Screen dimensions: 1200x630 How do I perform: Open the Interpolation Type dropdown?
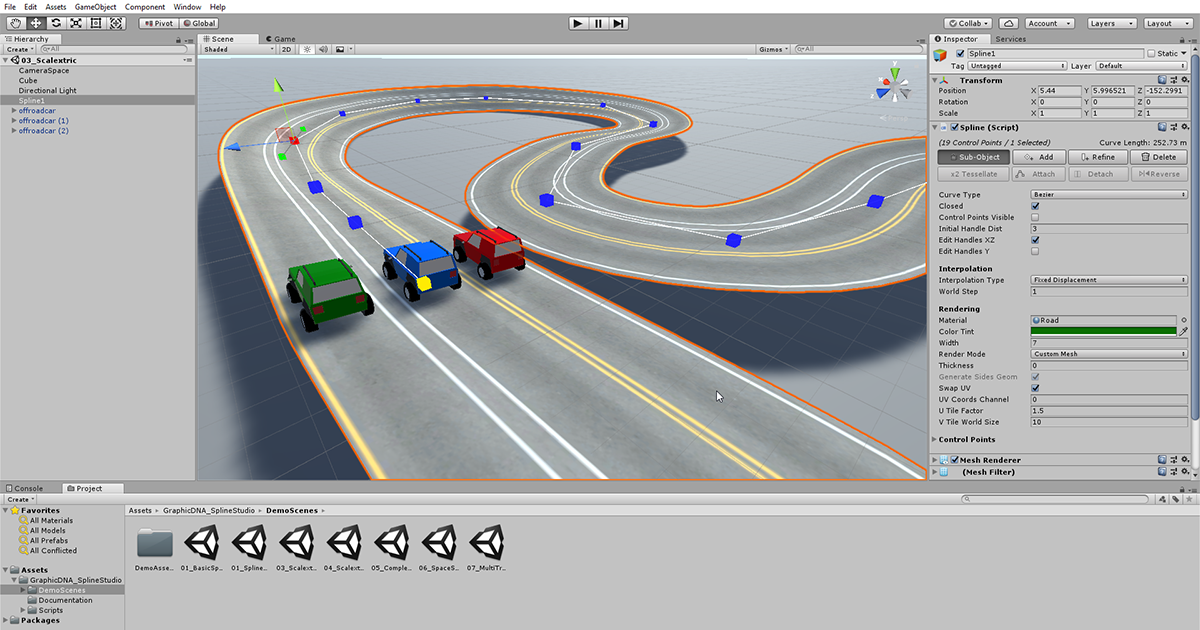click(x=1108, y=280)
